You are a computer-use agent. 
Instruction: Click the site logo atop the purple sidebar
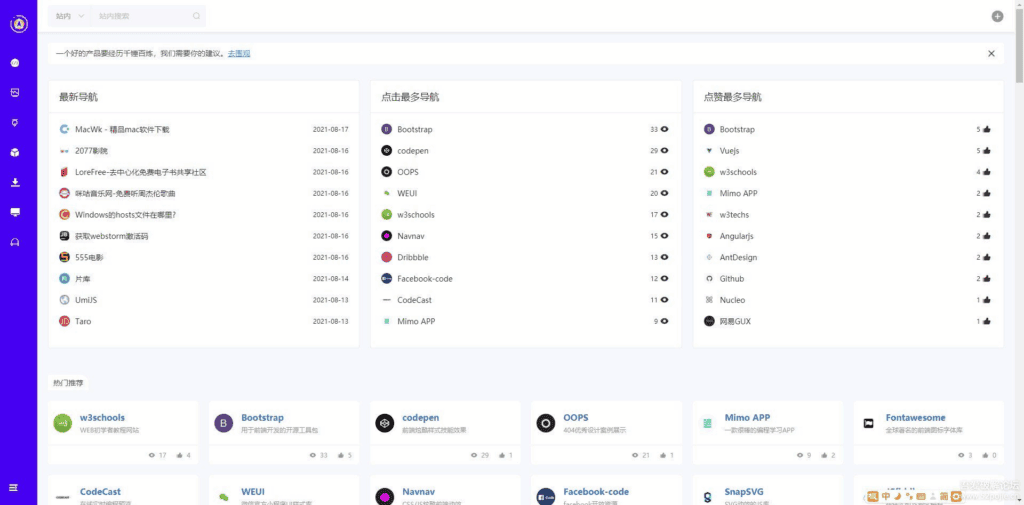pyautogui.click(x=18, y=24)
